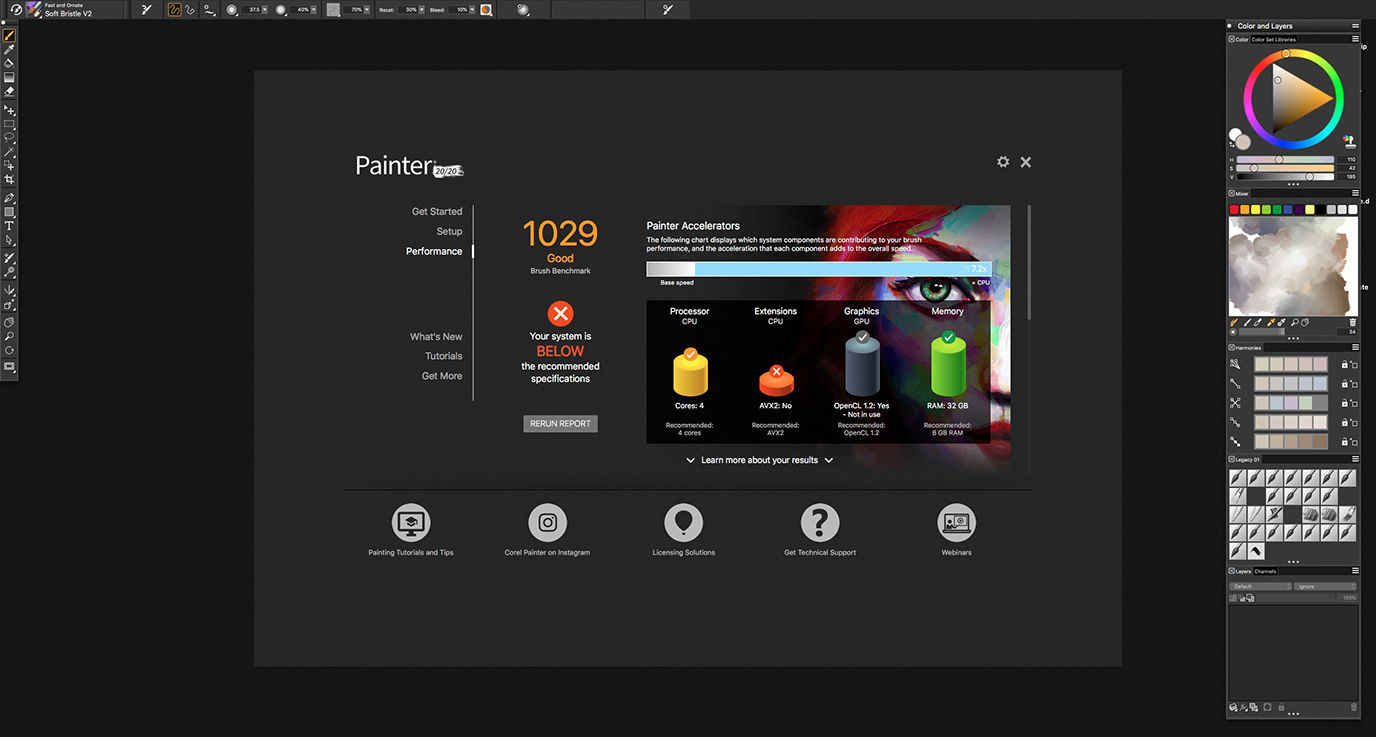The image size is (1376, 737).
Task: Click the Mixer pad painting area
Action: 1293,266
